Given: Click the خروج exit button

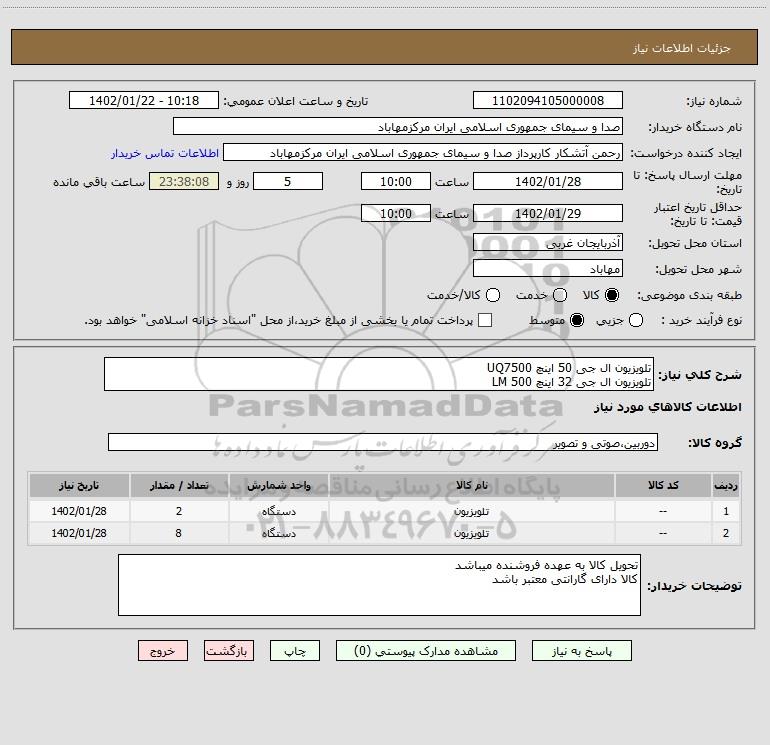Looking at the screenshot, I should tap(163, 651).
